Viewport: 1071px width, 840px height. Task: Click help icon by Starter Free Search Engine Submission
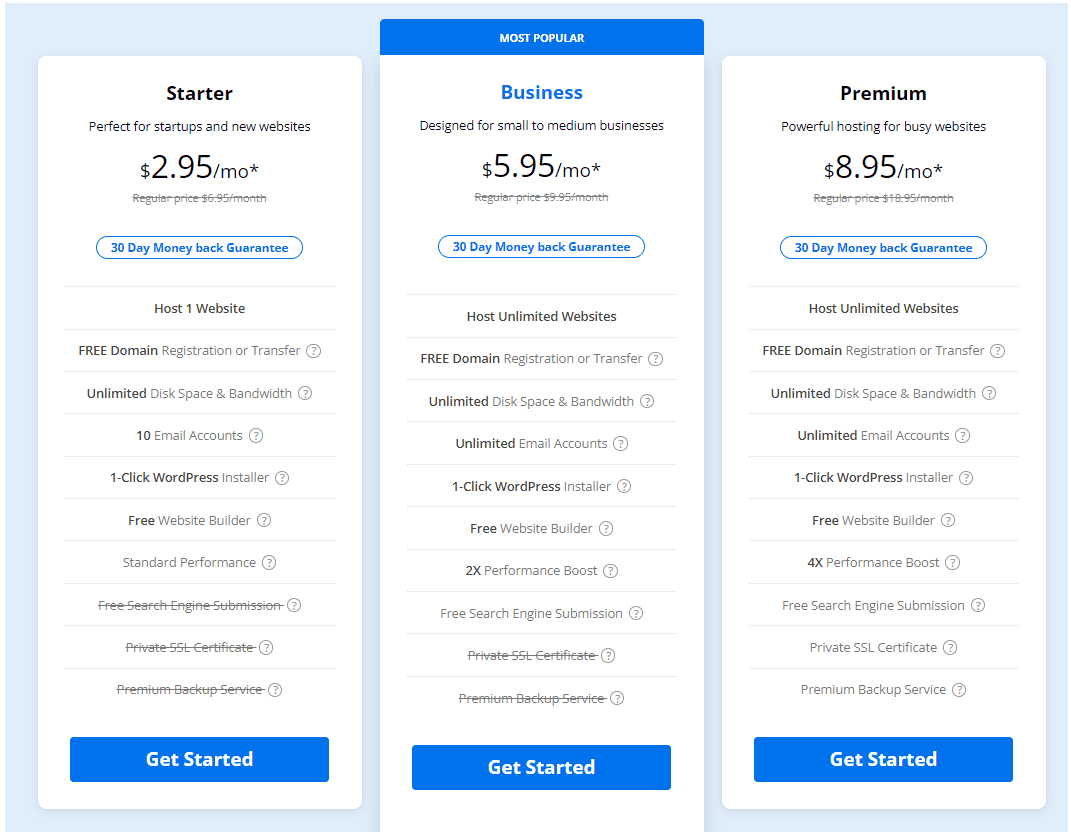pyautogui.click(x=294, y=605)
